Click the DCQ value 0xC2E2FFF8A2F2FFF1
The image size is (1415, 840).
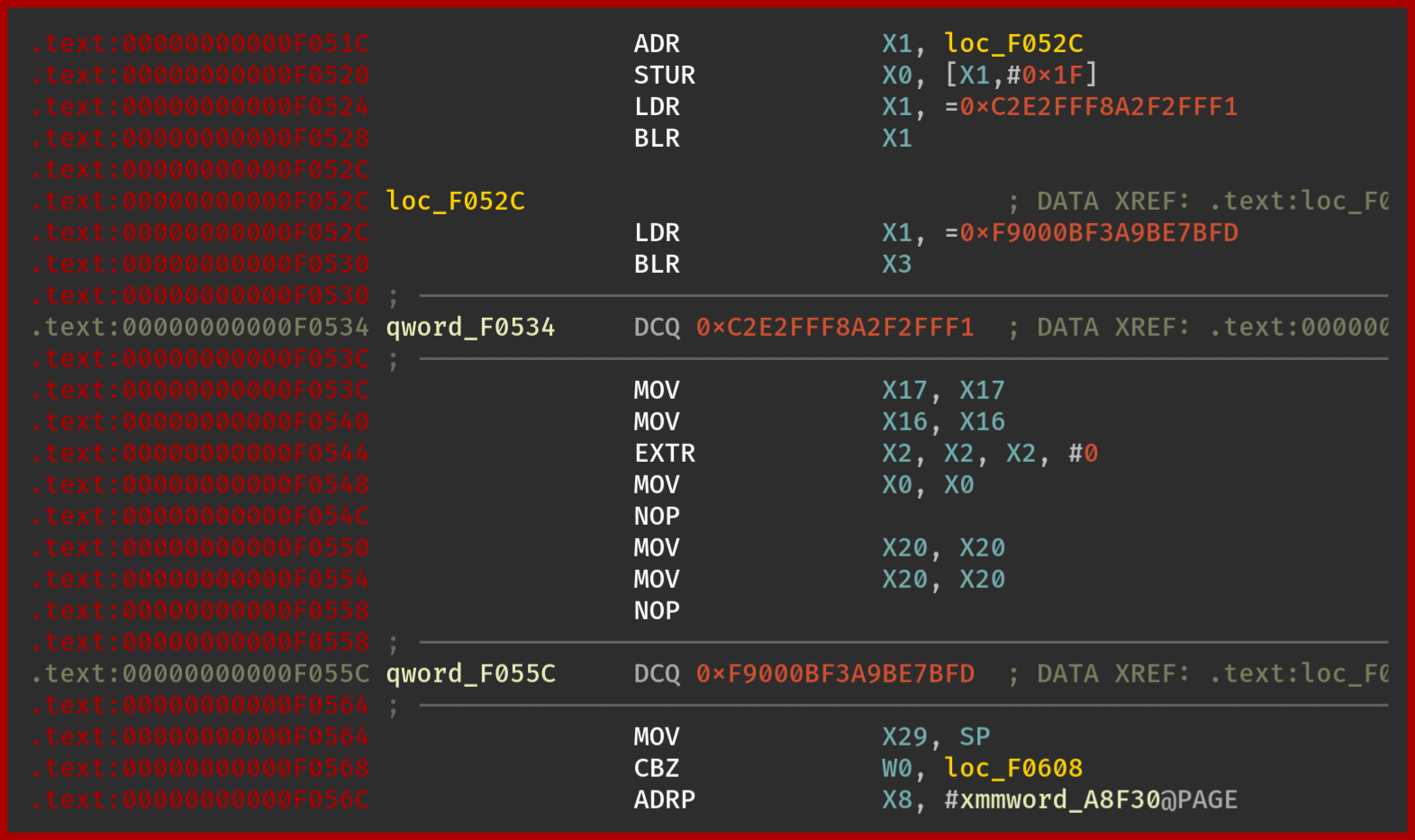tap(835, 327)
